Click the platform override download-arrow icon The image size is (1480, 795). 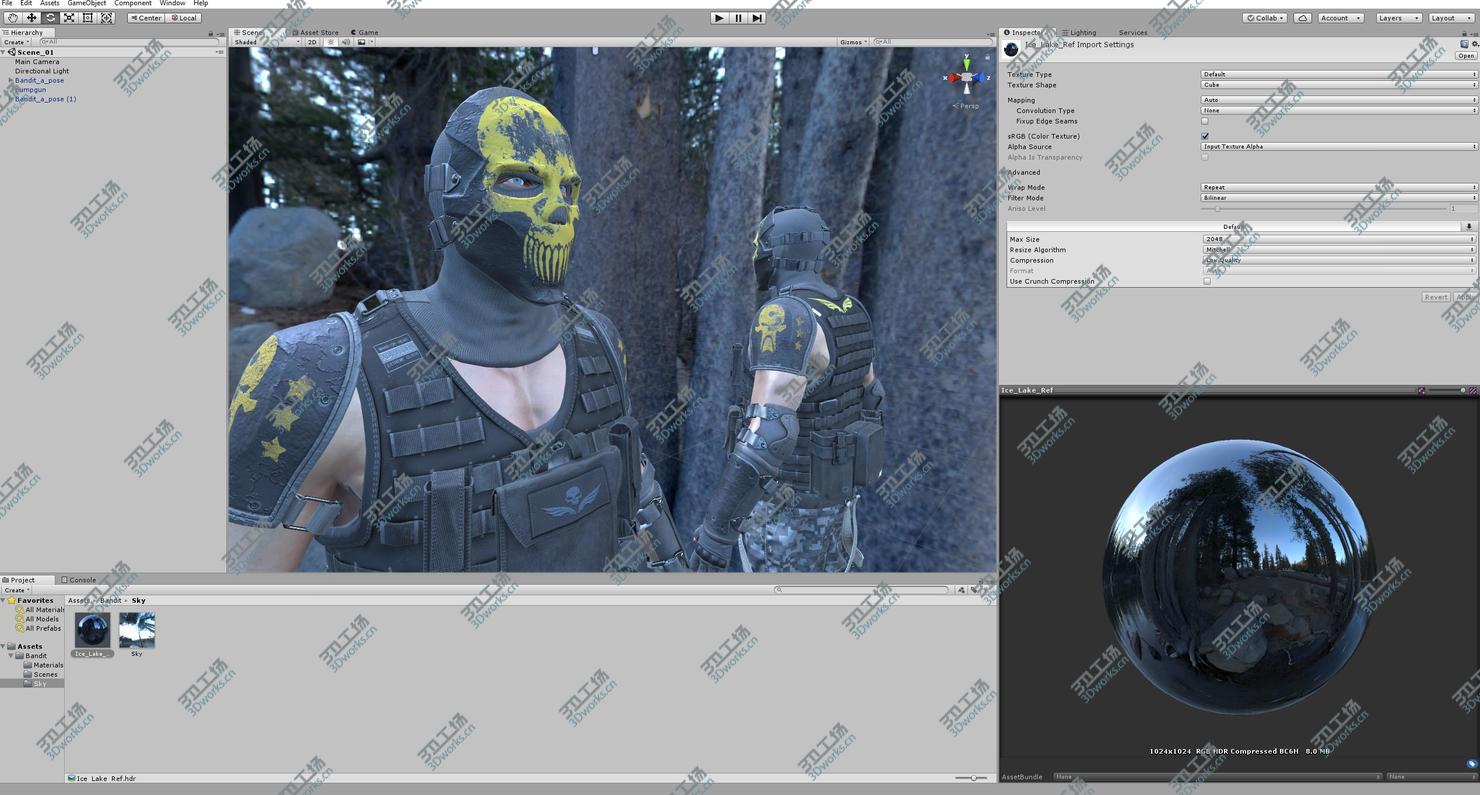pyautogui.click(x=1469, y=227)
